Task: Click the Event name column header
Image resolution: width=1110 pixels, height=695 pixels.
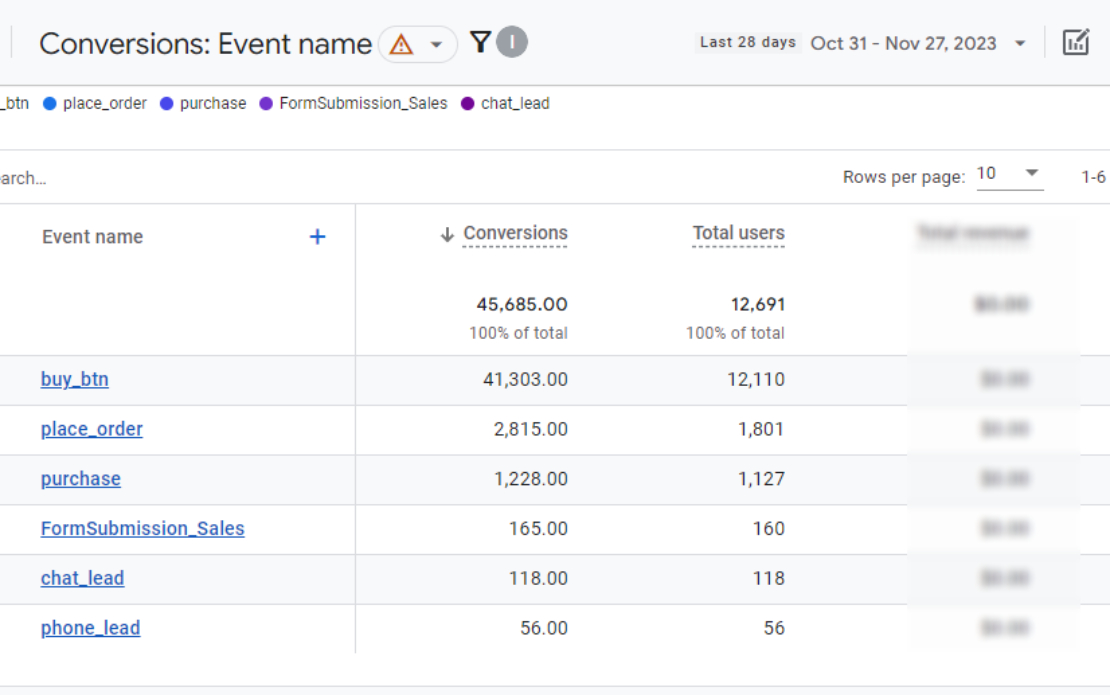Action: (92, 237)
